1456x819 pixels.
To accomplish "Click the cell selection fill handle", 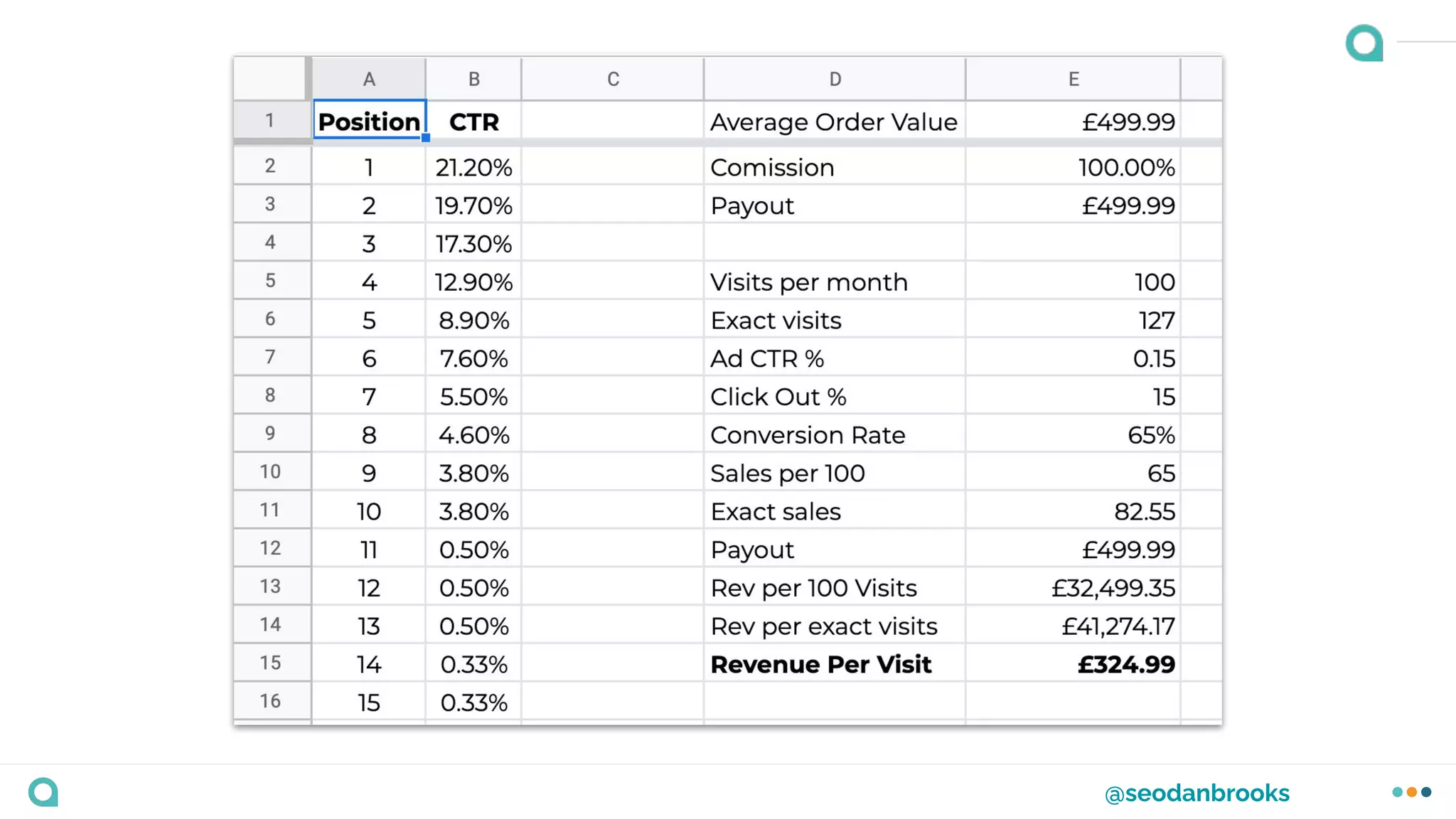I will 425,138.
